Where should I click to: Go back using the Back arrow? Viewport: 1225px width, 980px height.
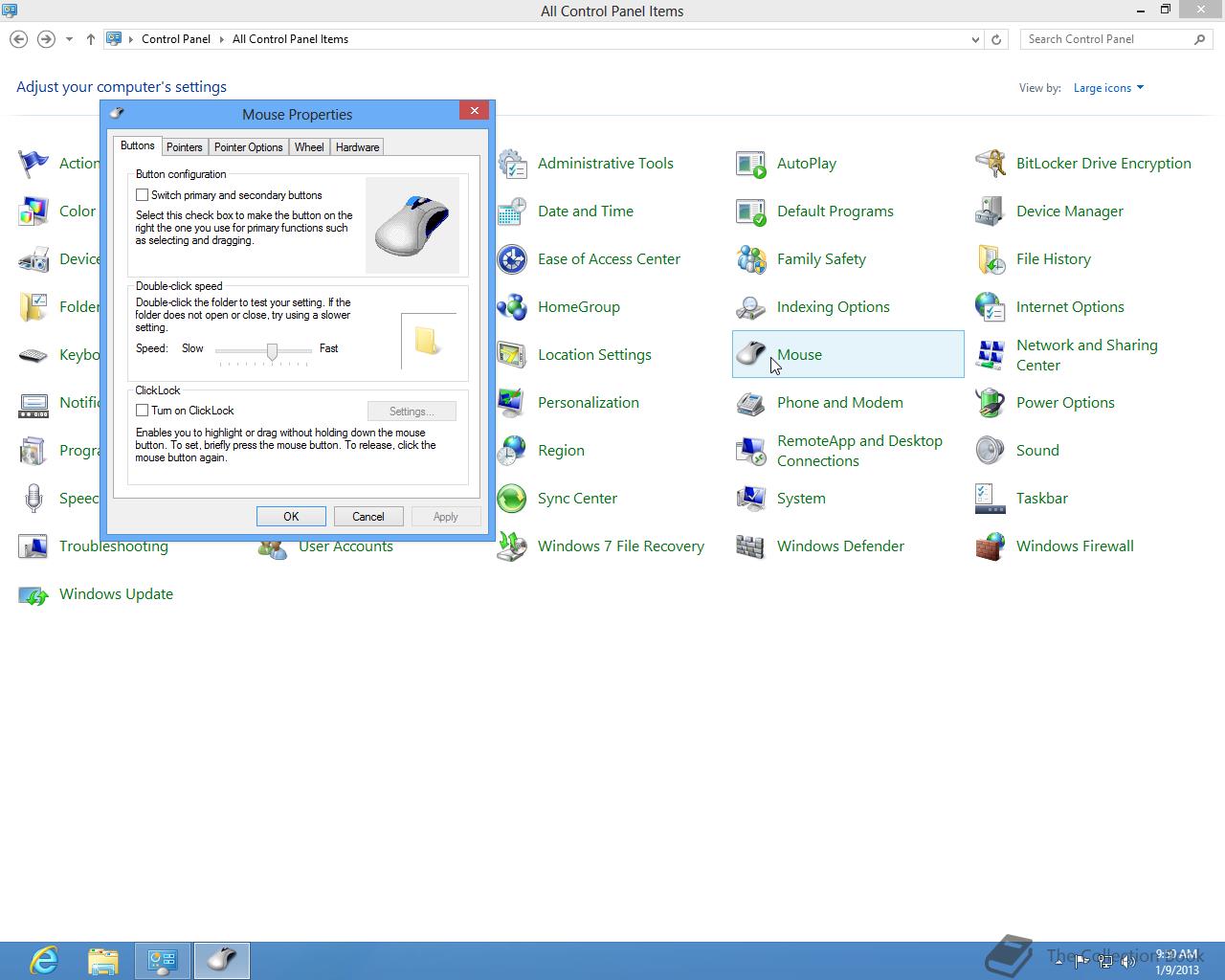point(18,39)
